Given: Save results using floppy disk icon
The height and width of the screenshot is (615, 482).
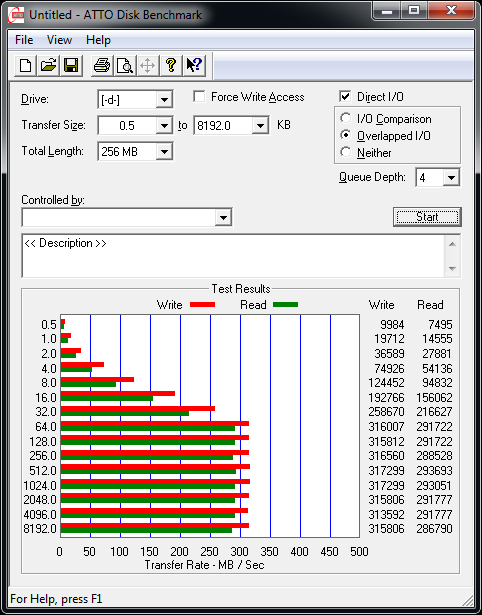Looking at the screenshot, I should coord(71,65).
